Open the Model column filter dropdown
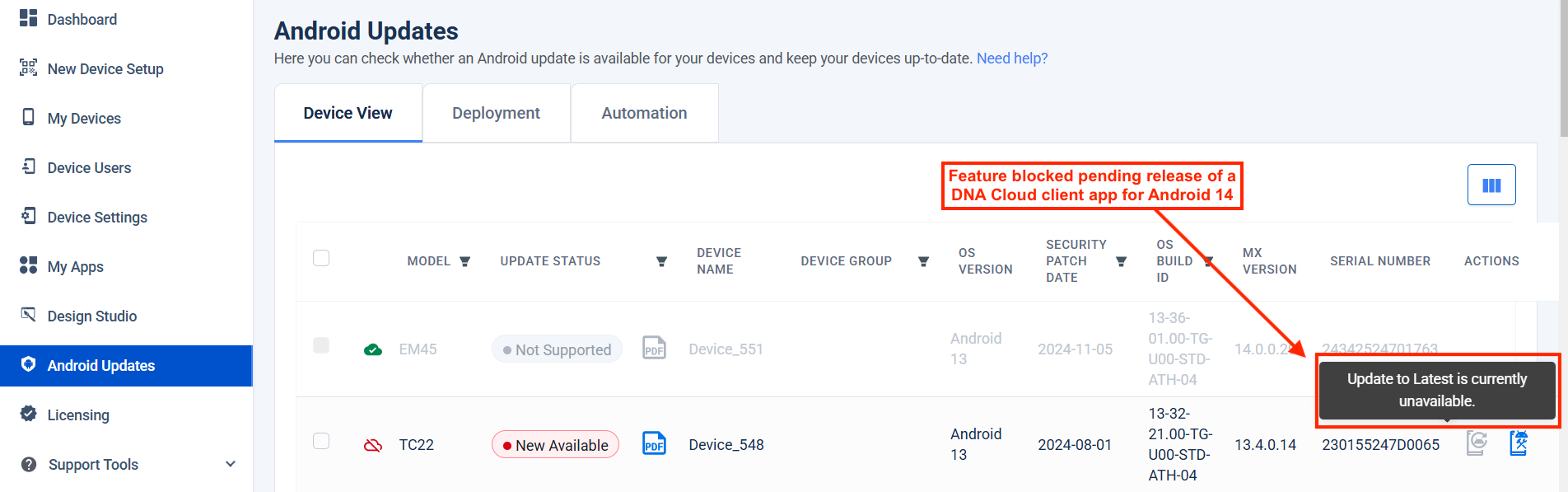The width and height of the screenshot is (1568, 492). point(464,261)
